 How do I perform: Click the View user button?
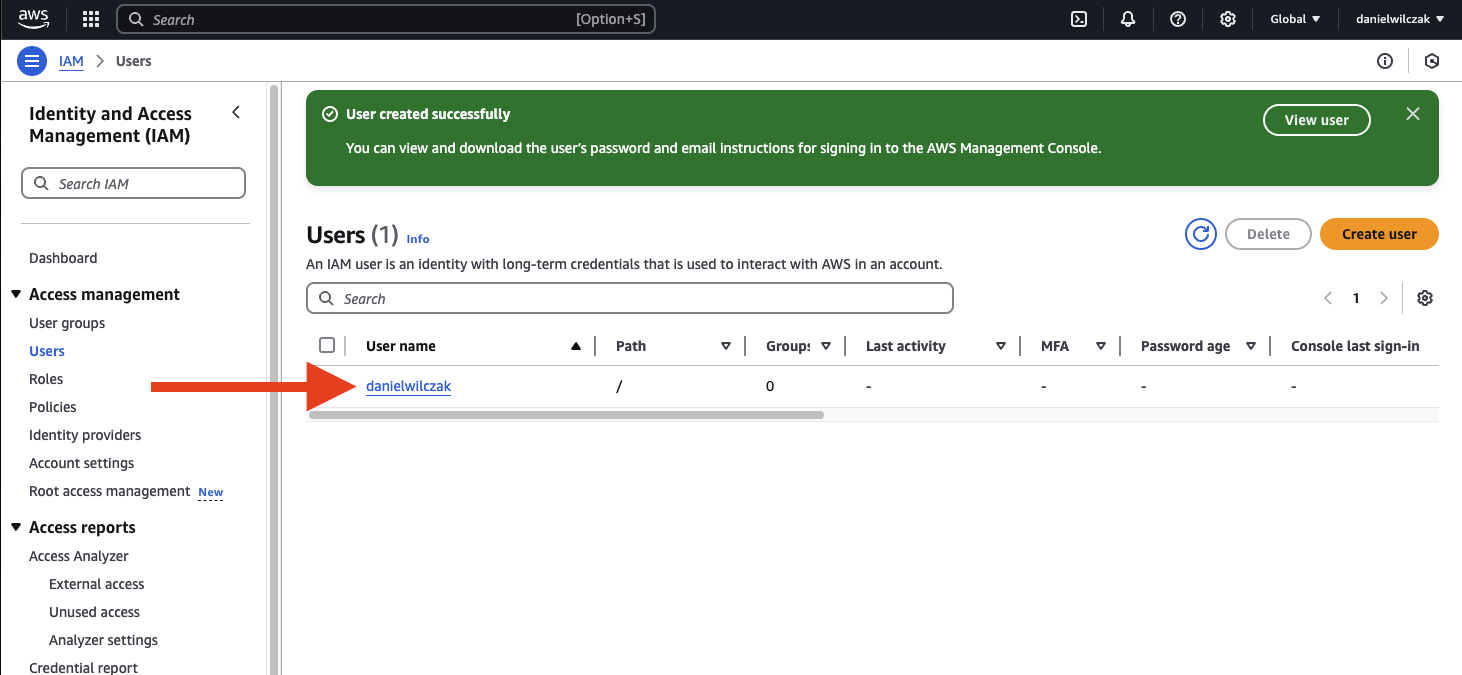pos(1316,120)
